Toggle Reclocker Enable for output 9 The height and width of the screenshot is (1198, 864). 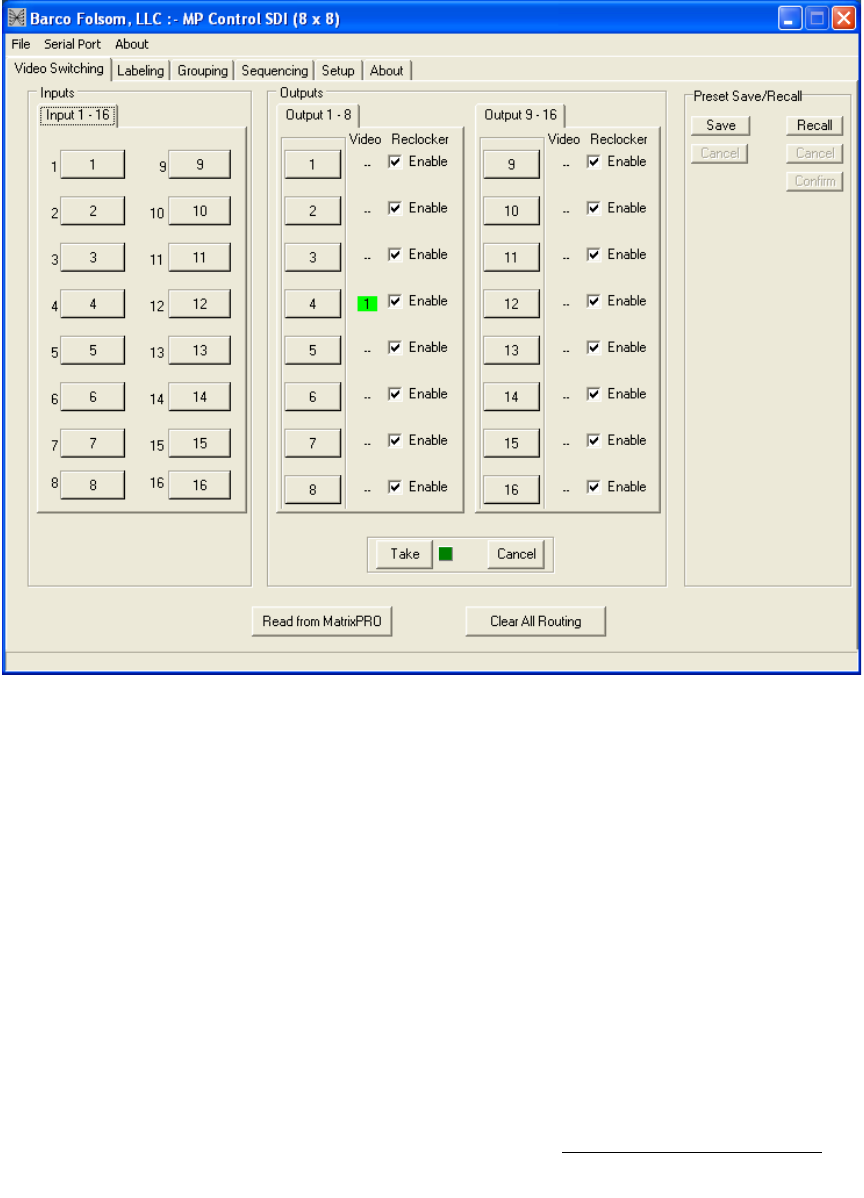pos(594,161)
